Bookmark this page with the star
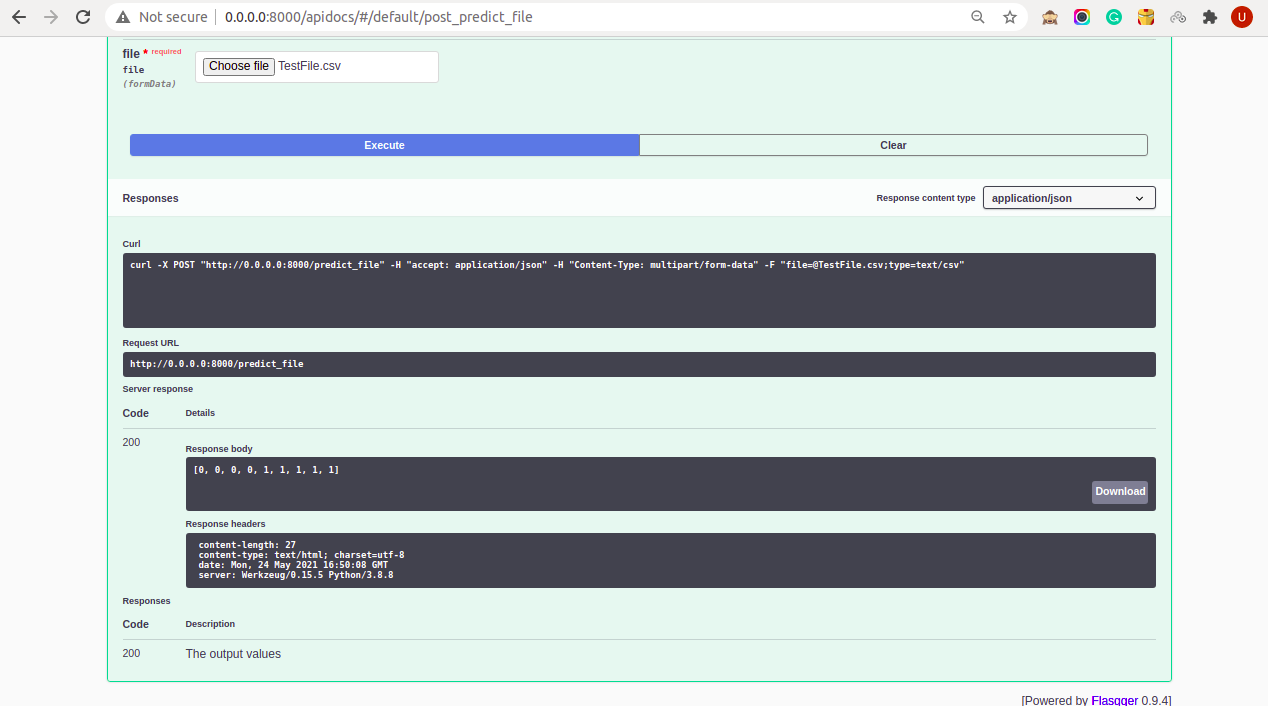 (1010, 17)
